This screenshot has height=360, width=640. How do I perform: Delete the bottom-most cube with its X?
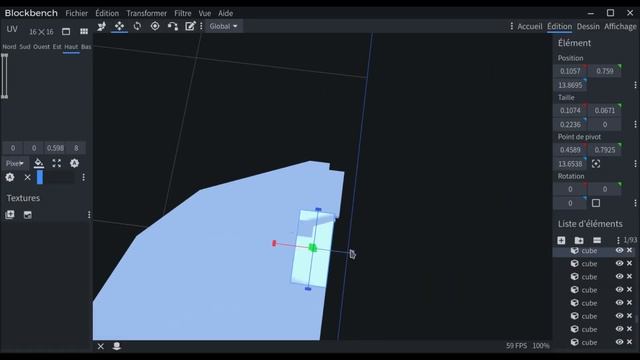(x=629, y=342)
